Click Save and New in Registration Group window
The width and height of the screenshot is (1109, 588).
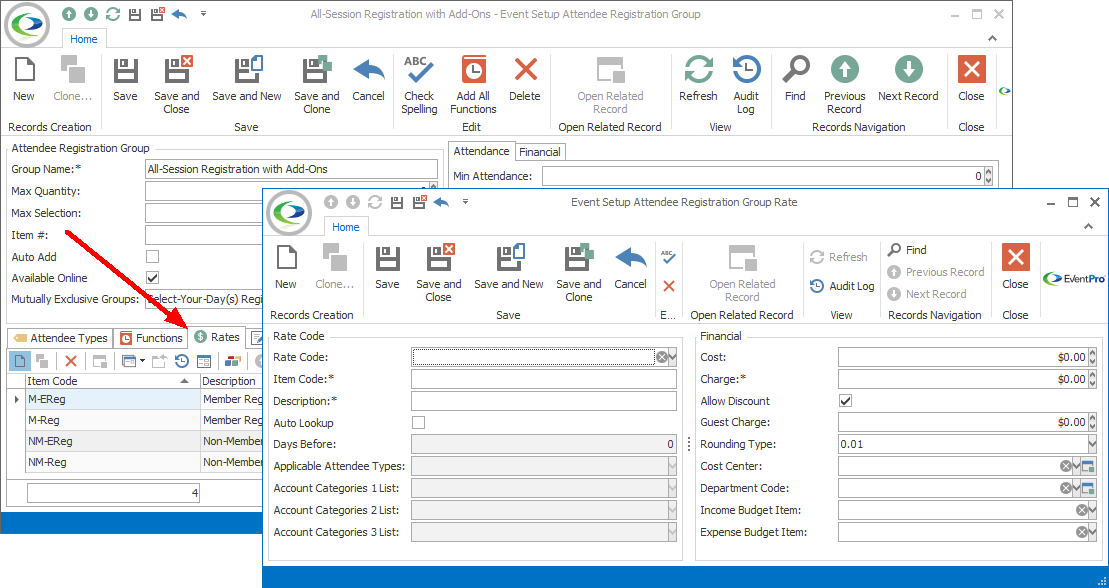(x=247, y=80)
